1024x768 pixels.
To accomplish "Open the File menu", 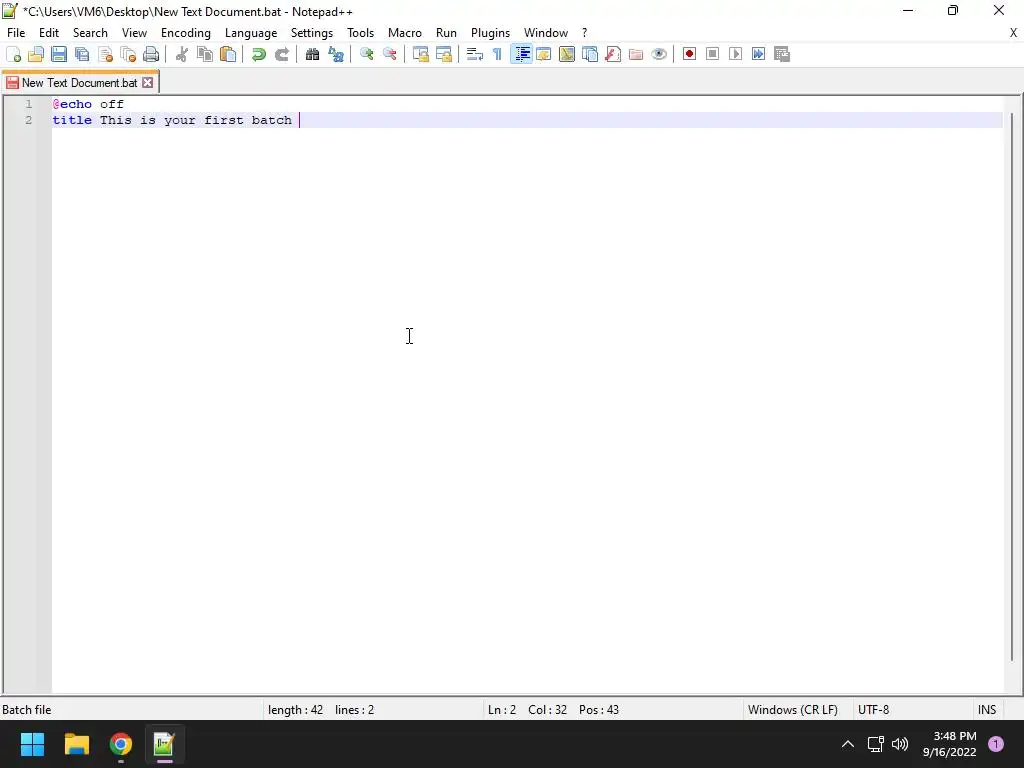I will (x=16, y=33).
